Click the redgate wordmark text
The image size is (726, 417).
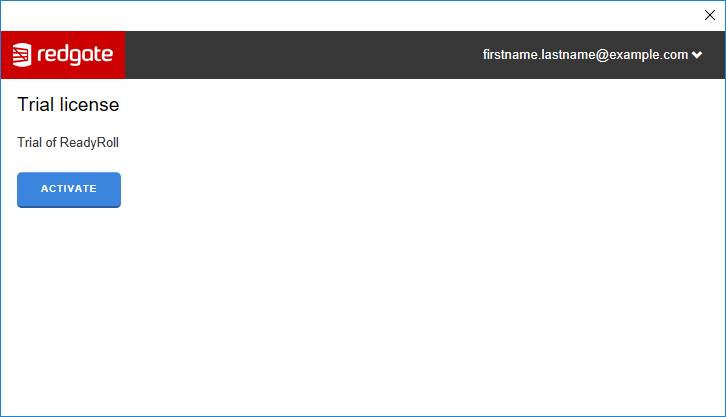click(75, 55)
